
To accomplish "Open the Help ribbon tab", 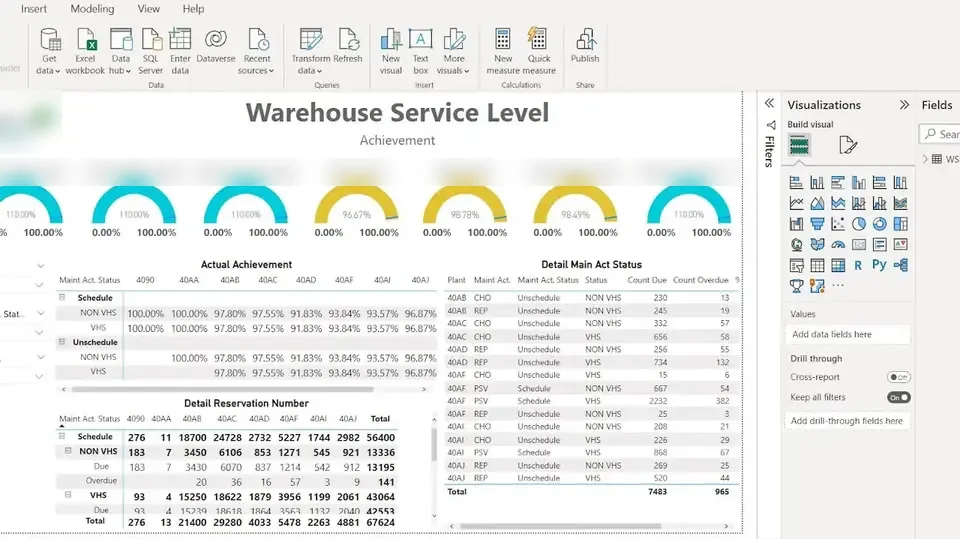I will click(x=193, y=9).
